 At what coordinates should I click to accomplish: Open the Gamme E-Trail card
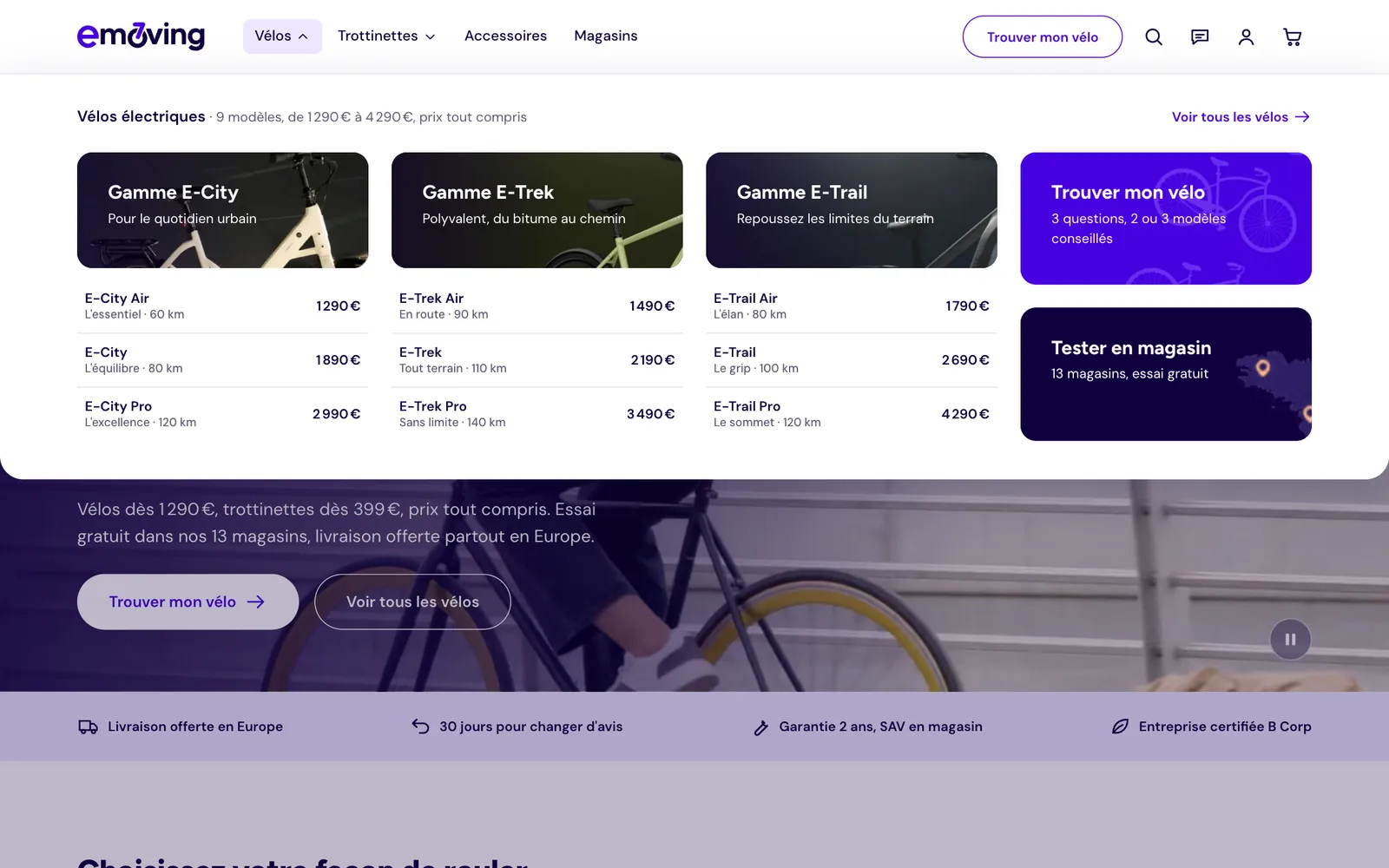click(x=851, y=210)
